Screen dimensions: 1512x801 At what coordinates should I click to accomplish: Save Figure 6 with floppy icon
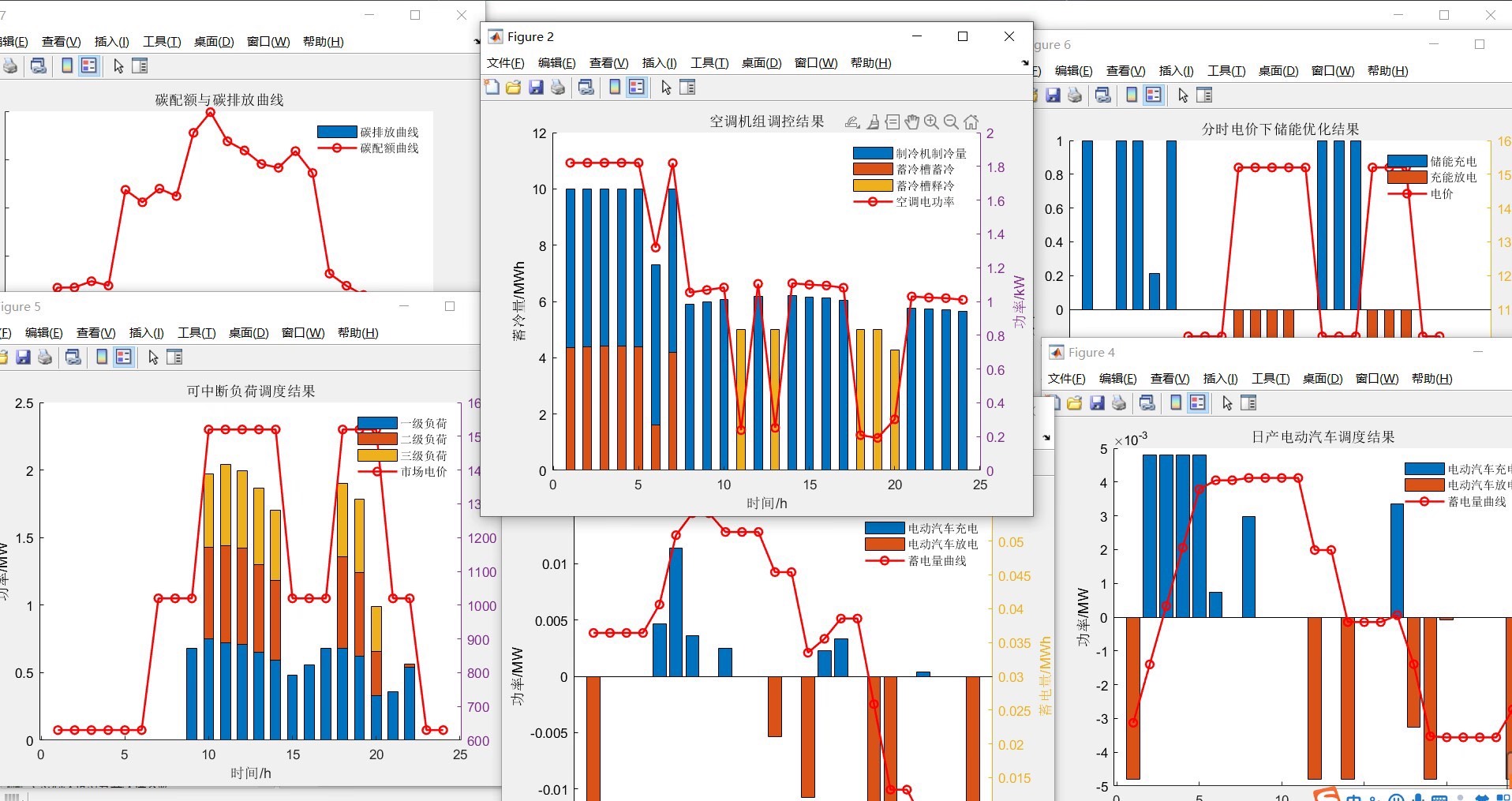(1053, 95)
